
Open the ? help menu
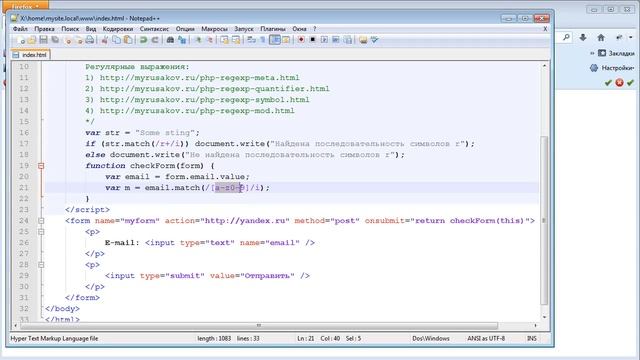coord(314,29)
